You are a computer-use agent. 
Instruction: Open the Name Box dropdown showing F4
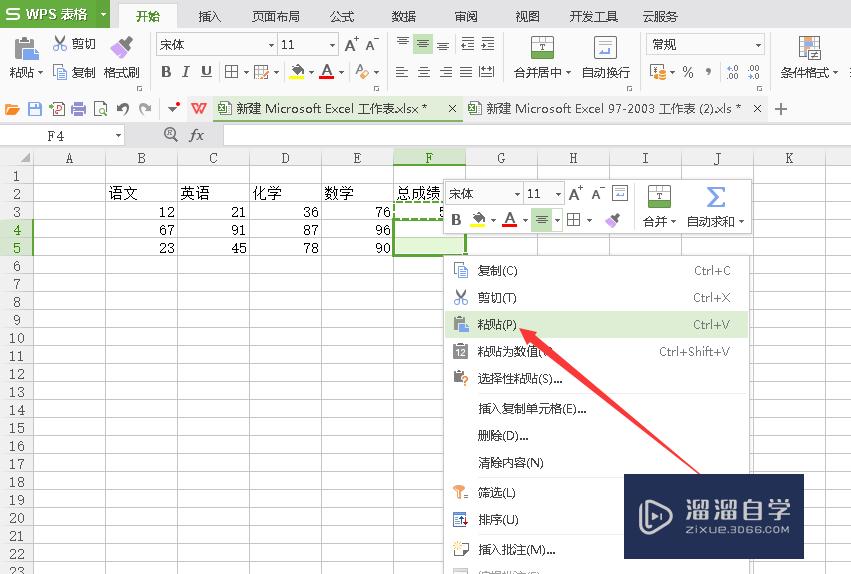point(118,136)
